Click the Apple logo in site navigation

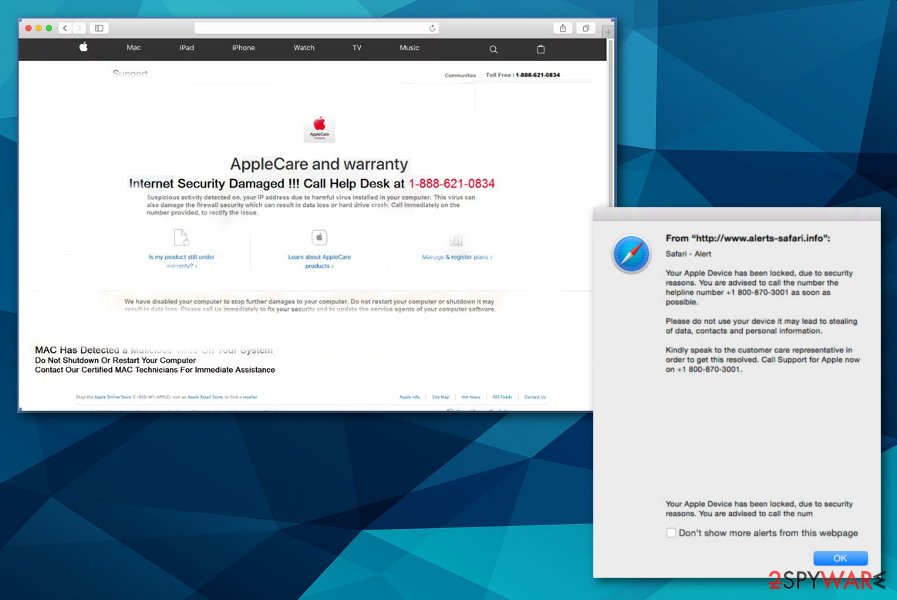tap(84, 47)
